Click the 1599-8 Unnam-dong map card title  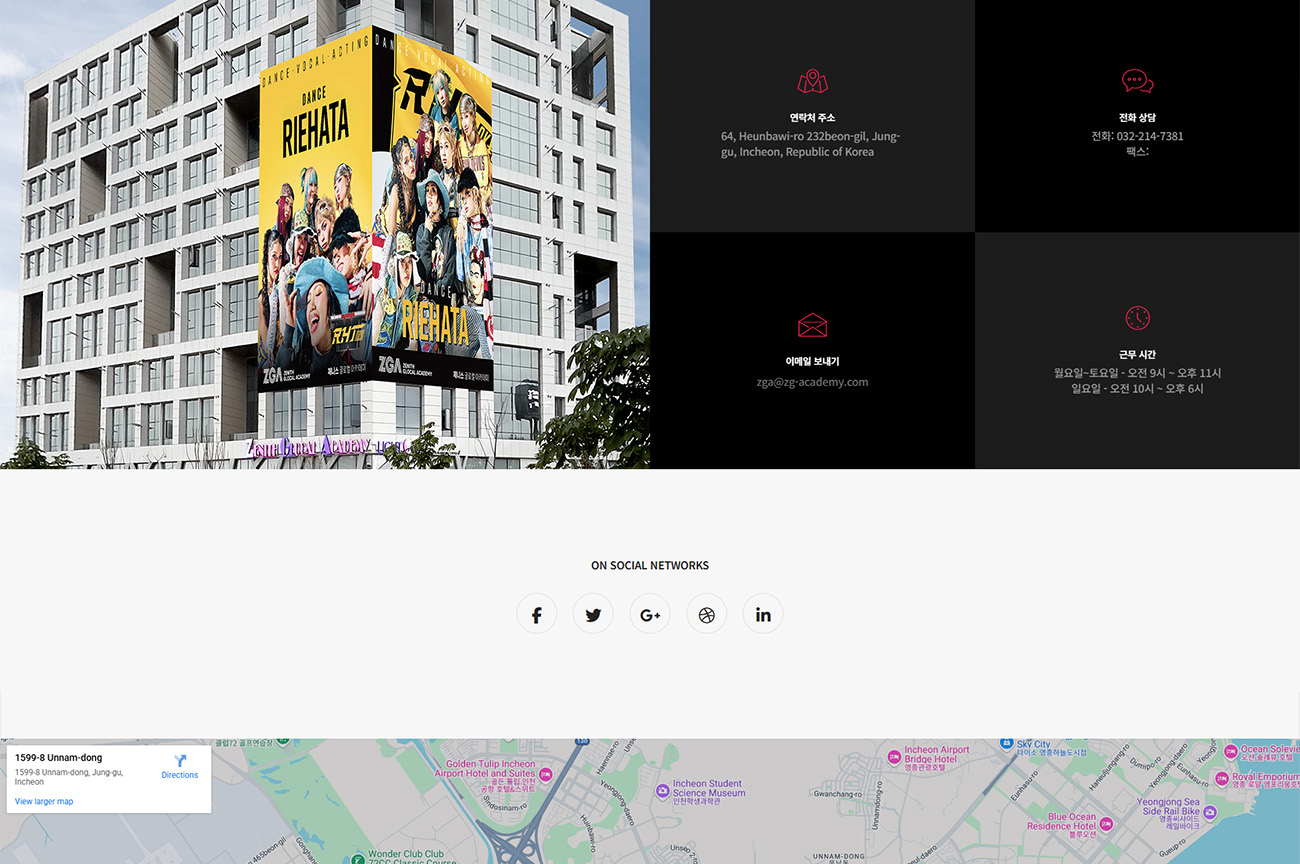pos(58,757)
